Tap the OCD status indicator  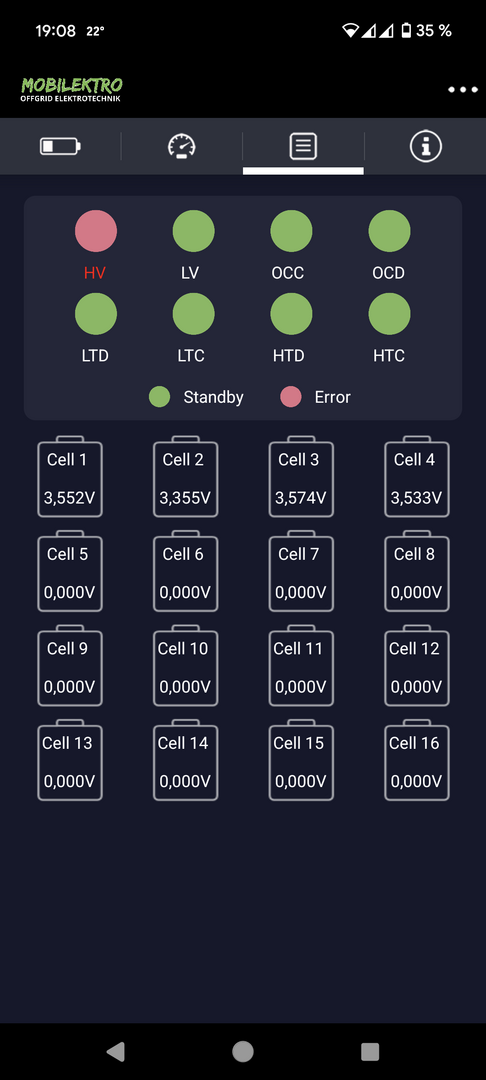pos(390,231)
